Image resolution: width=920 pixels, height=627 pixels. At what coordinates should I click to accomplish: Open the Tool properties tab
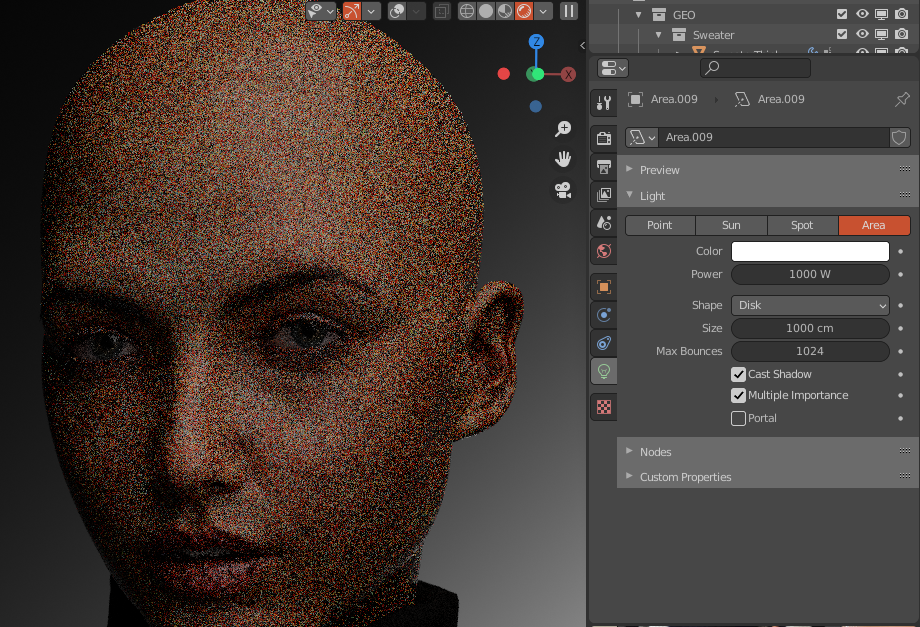coord(603,102)
